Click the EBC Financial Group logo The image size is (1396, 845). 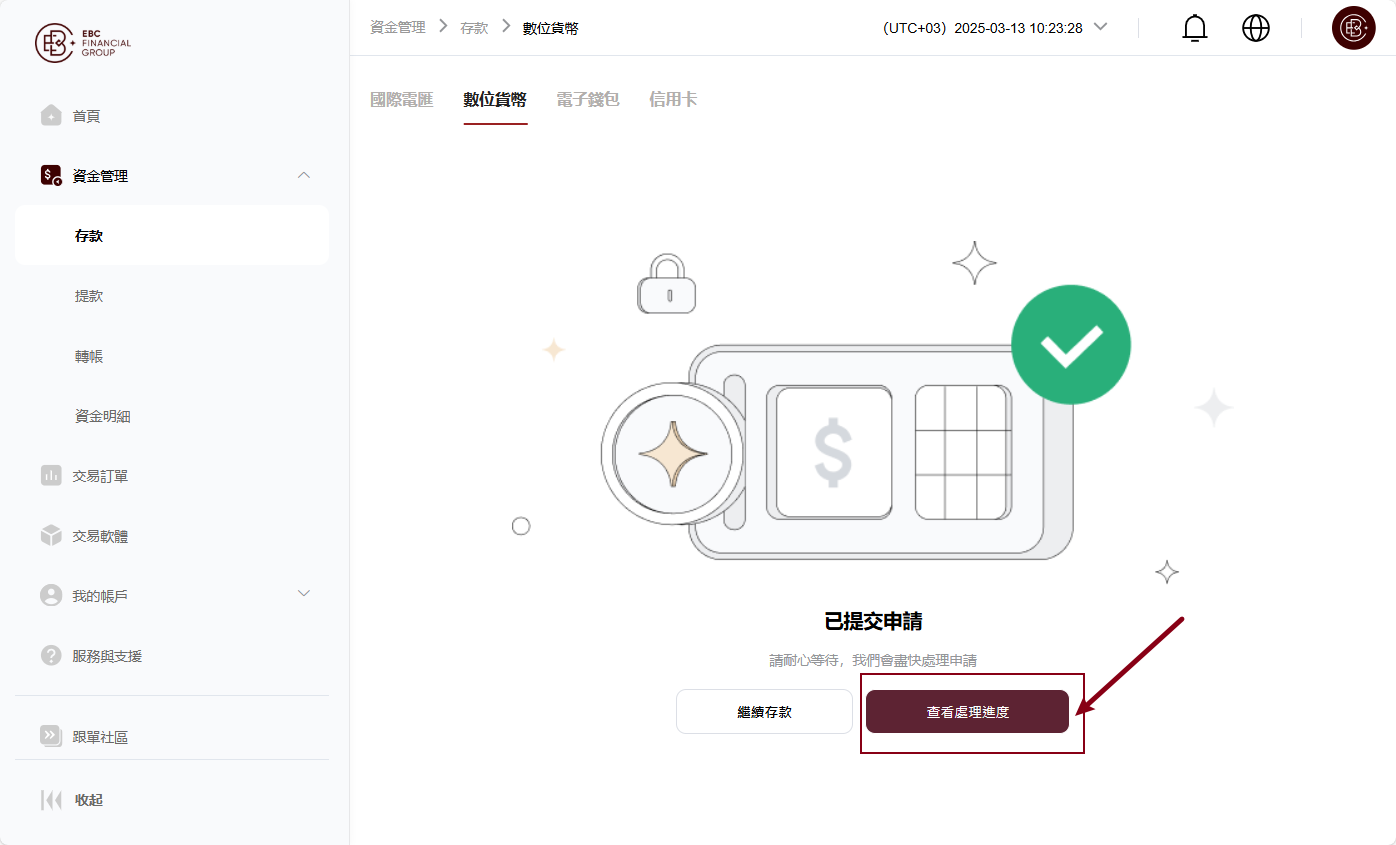[x=83, y=43]
